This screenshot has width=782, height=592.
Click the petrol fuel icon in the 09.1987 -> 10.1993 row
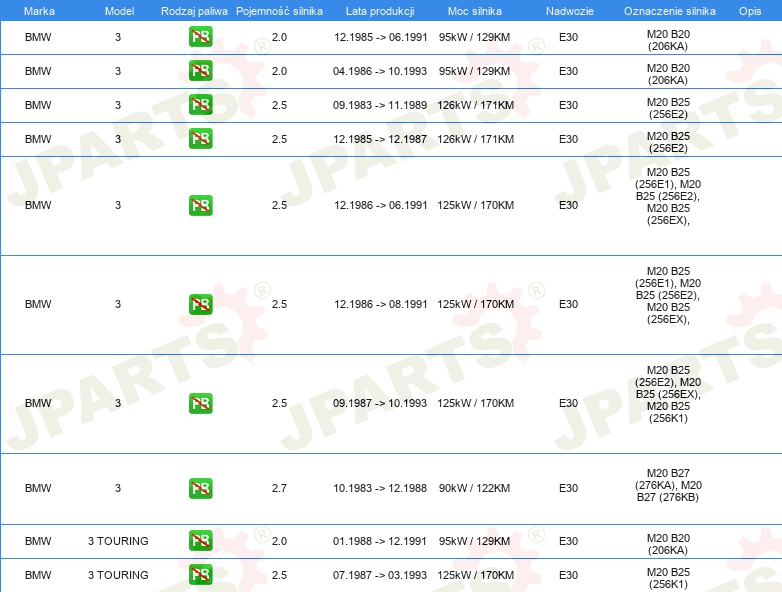click(200, 403)
